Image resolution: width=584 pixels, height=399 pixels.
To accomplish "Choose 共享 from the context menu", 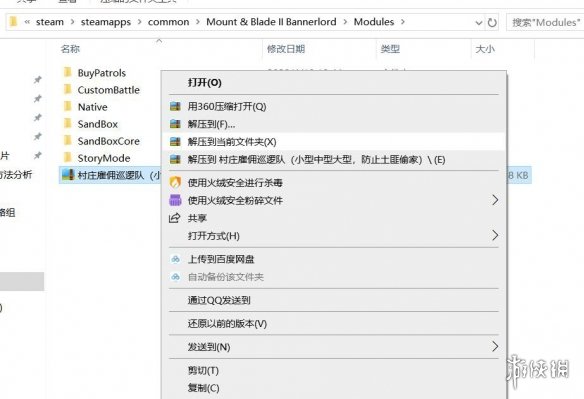I will (x=334, y=218).
